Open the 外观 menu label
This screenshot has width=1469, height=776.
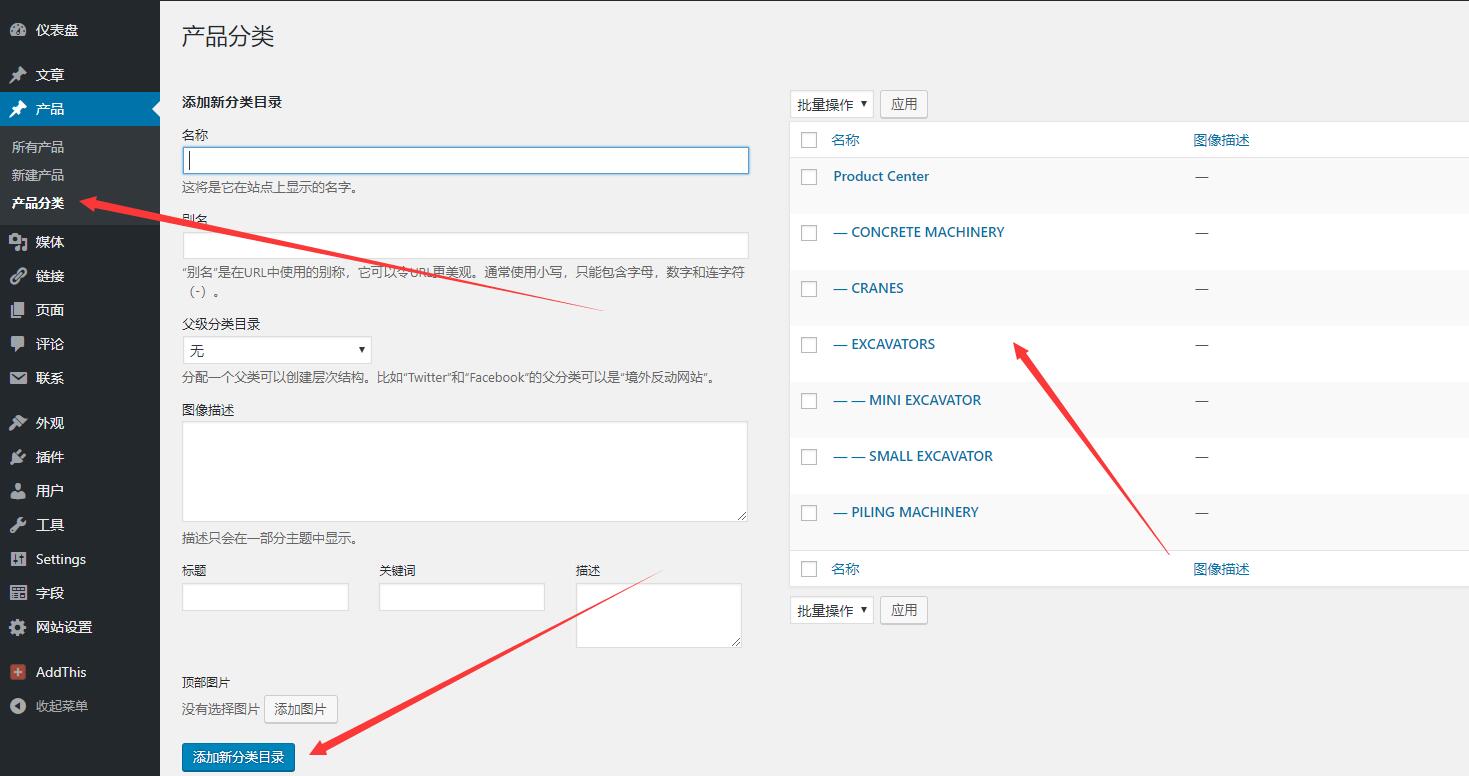click(x=50, y=423)
